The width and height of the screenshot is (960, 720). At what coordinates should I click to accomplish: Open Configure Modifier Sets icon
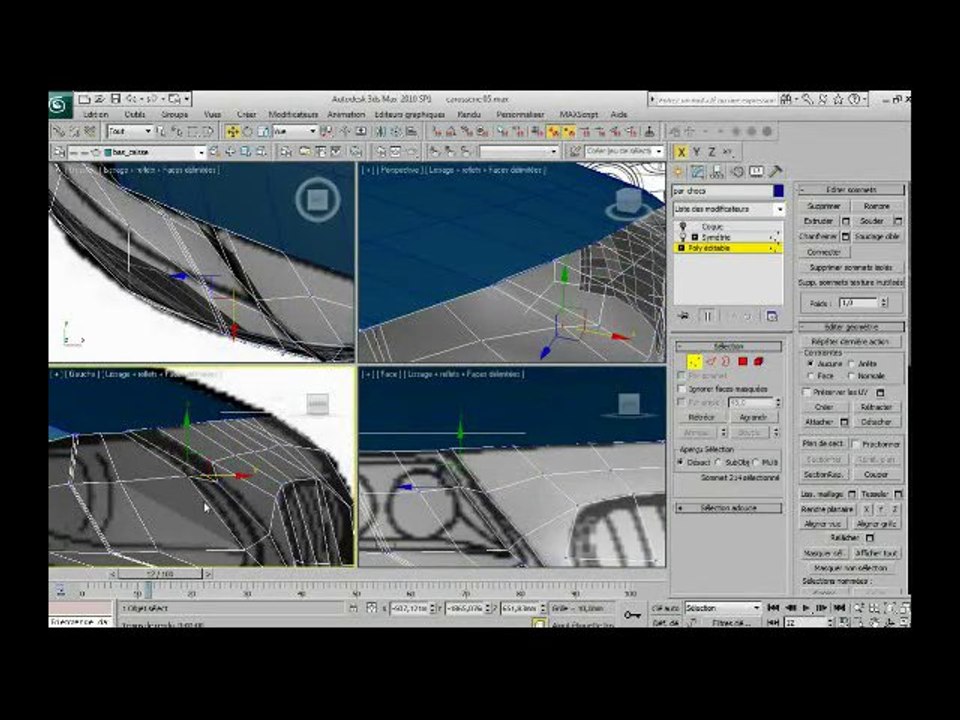(771, 316)
